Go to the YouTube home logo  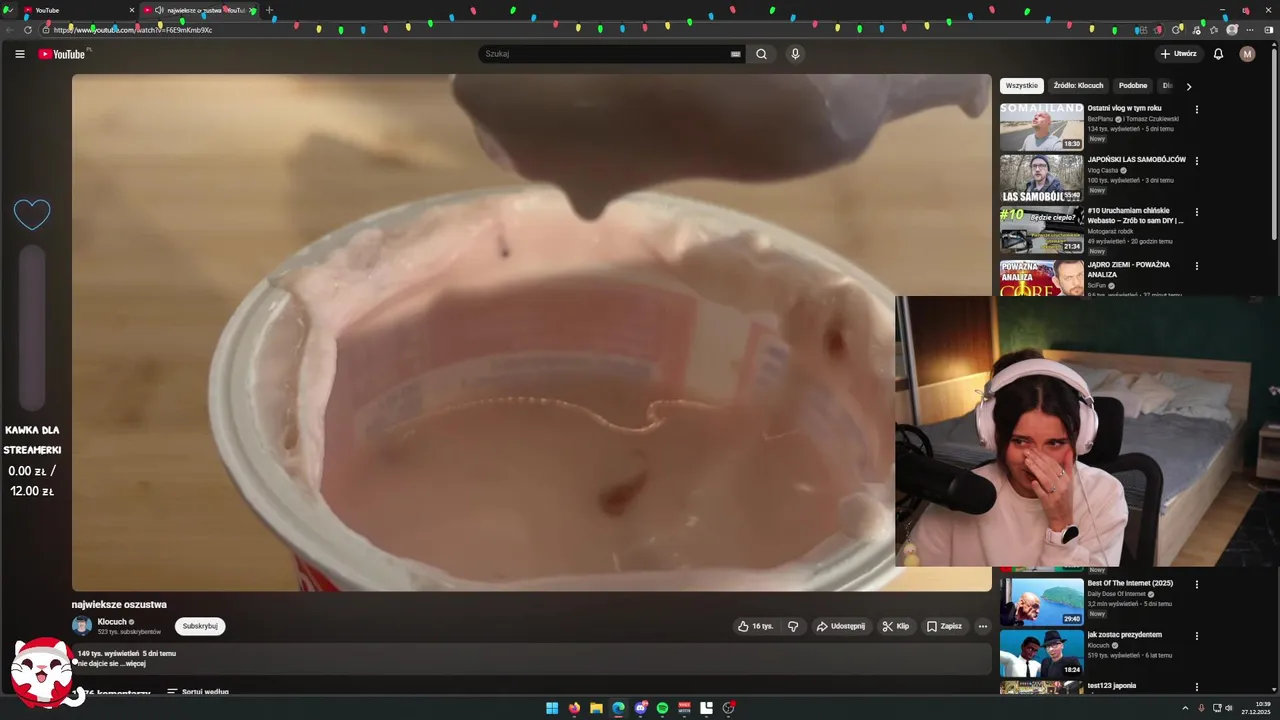coord(62,54)
